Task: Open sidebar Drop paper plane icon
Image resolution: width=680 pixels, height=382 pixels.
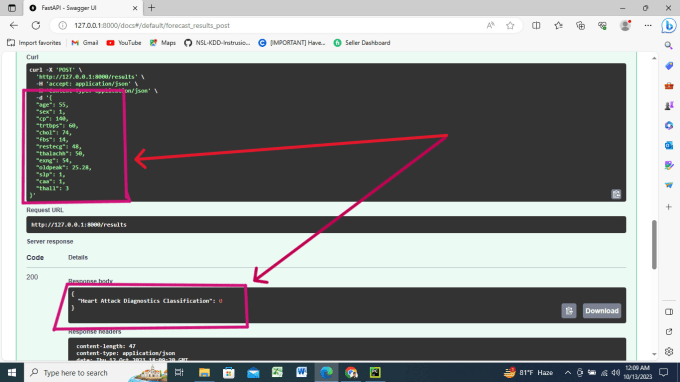Action: 669,185
